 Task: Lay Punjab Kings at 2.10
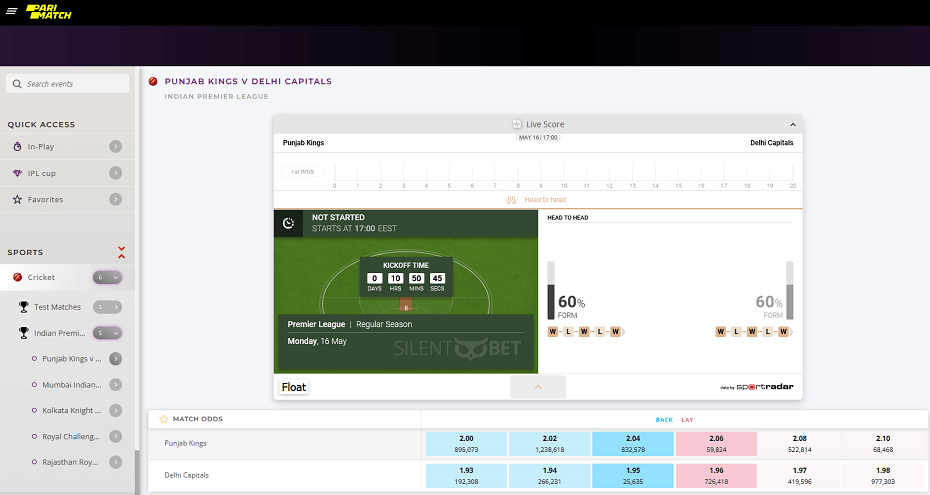pyautogui.click(x=883, y=443)
